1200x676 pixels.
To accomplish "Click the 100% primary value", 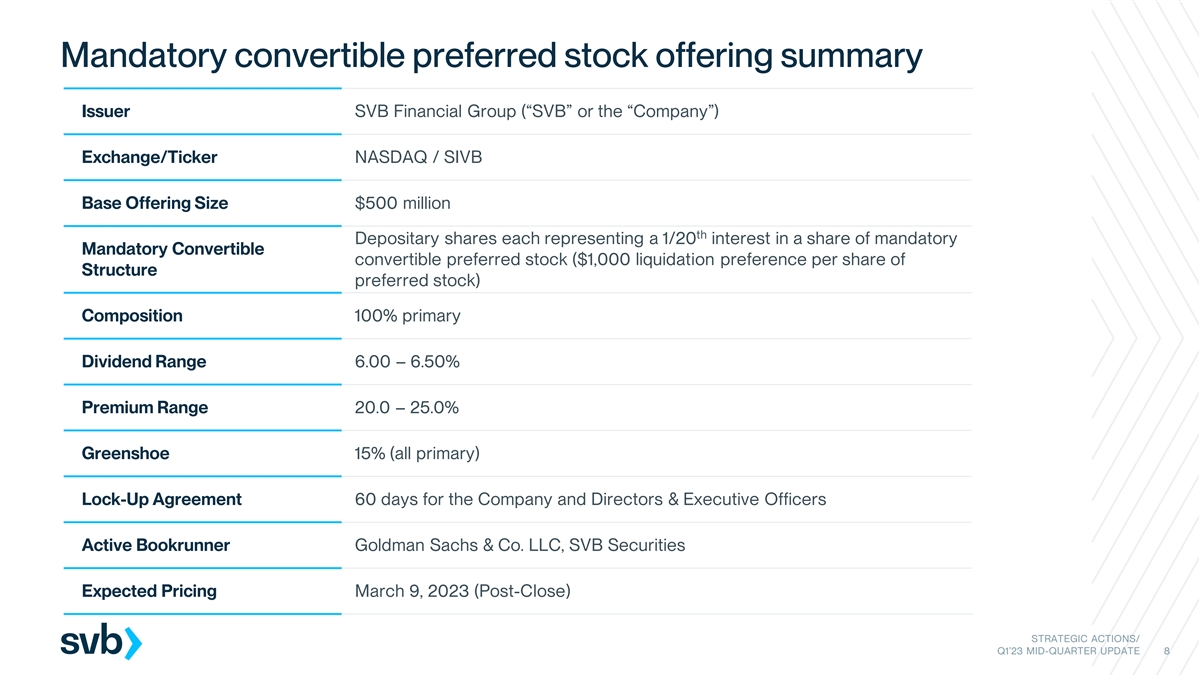I will [x=407, y=316].
